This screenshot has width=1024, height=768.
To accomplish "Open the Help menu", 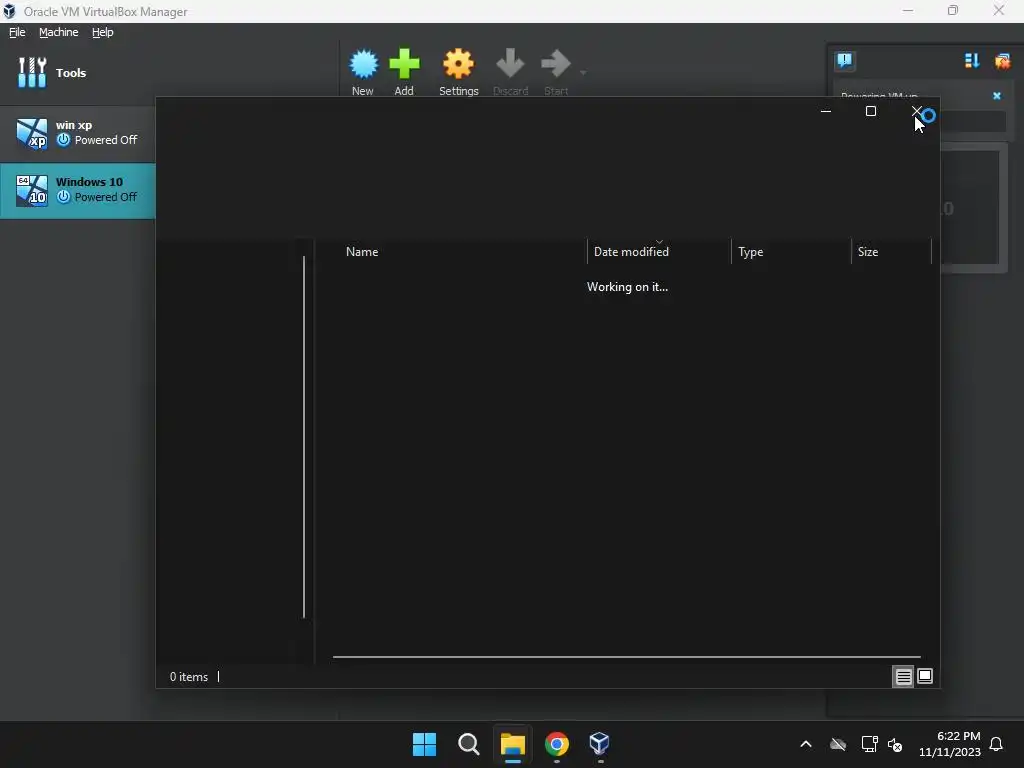I will pos(103,32).
